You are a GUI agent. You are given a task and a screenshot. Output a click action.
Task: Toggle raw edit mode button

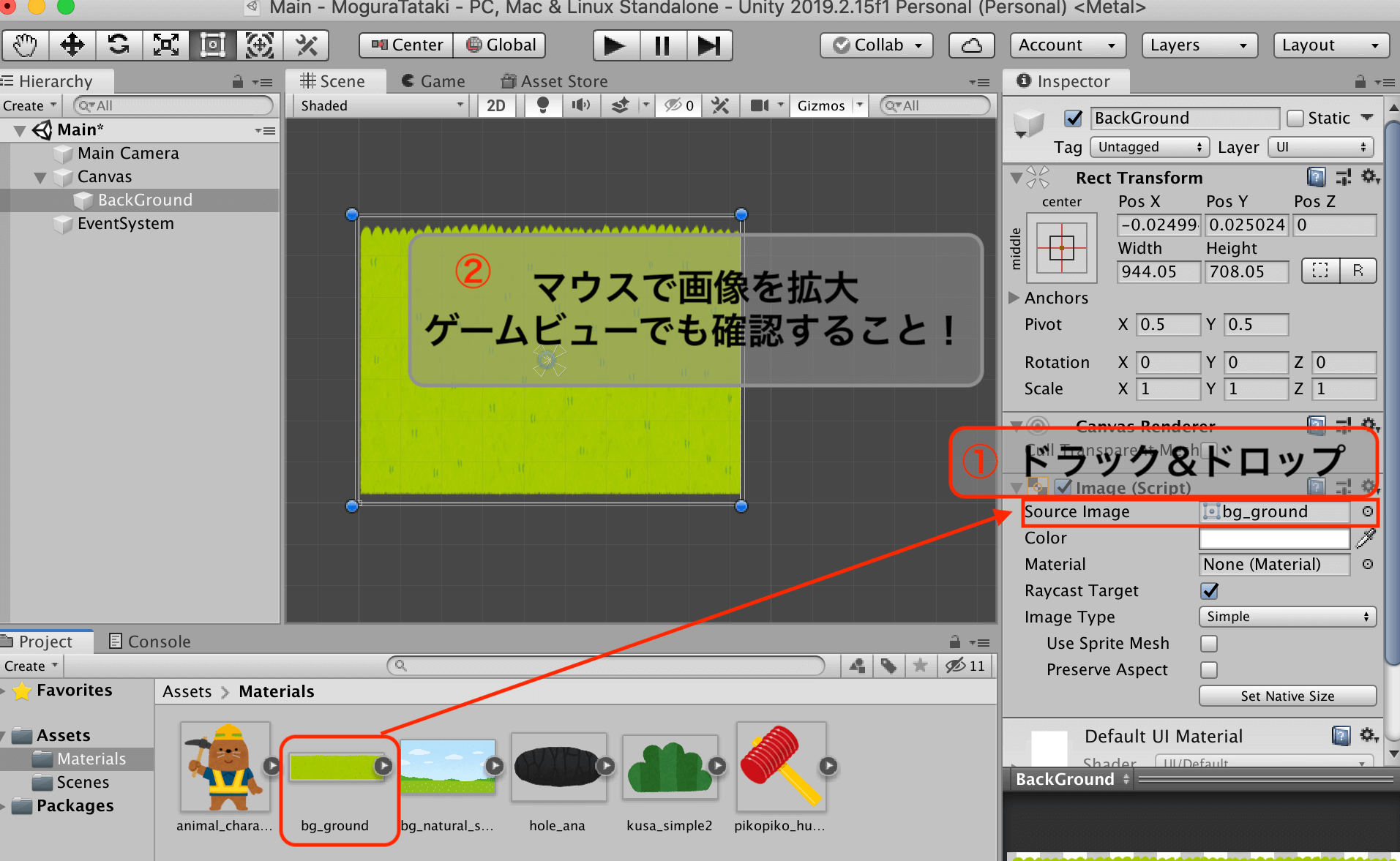tap(1358, 271)
